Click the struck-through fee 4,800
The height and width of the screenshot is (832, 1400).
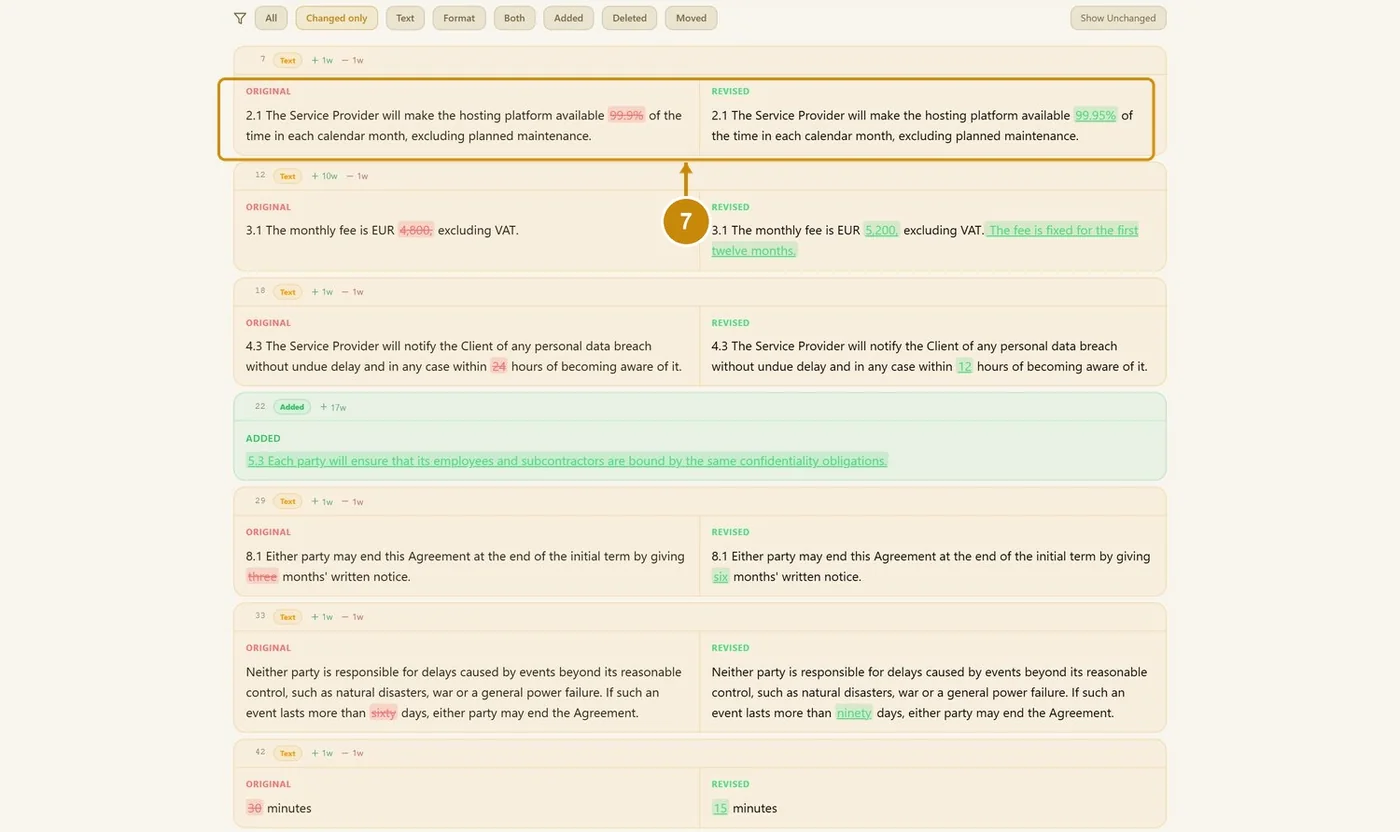(x=416, y=230)
